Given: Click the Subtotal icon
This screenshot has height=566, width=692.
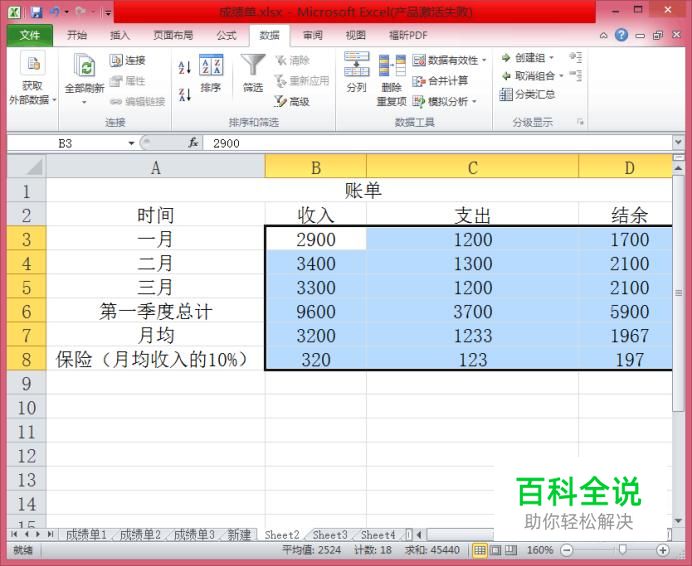Looking at the screenshot, I should pos(506,94).
